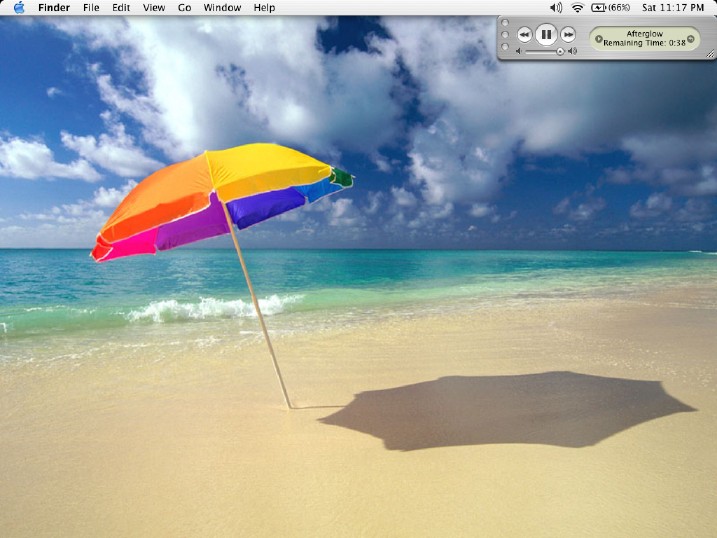The height and width of the screenshot is (538, 717).
Task: Open the Apple menu
Action: pyautogui.click(x=19, y=7)
